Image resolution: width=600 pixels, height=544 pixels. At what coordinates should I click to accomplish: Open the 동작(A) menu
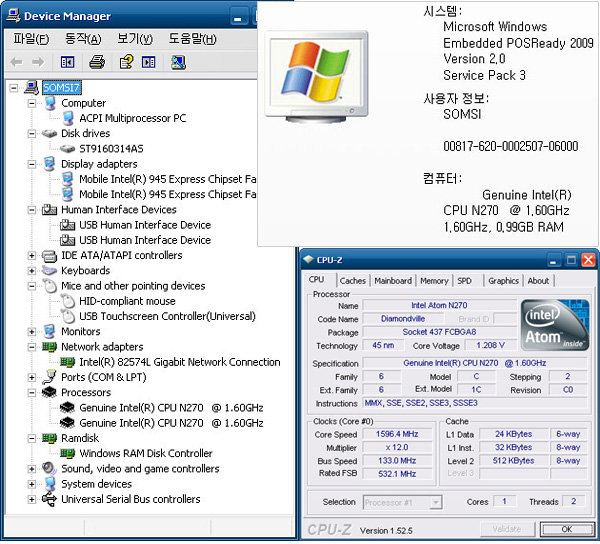point(83,39)
